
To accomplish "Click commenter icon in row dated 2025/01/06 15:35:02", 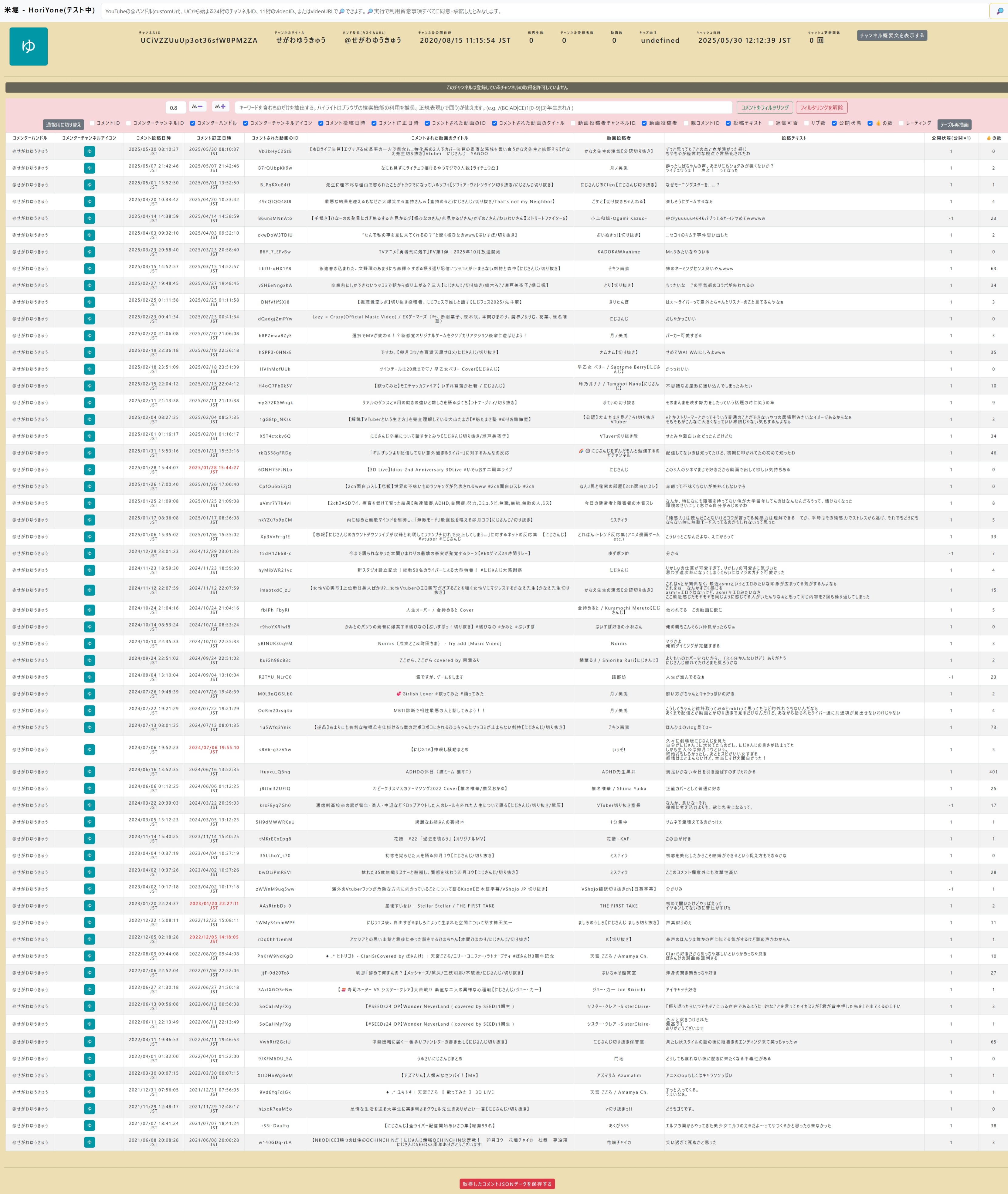I will [x=89, y=536].
